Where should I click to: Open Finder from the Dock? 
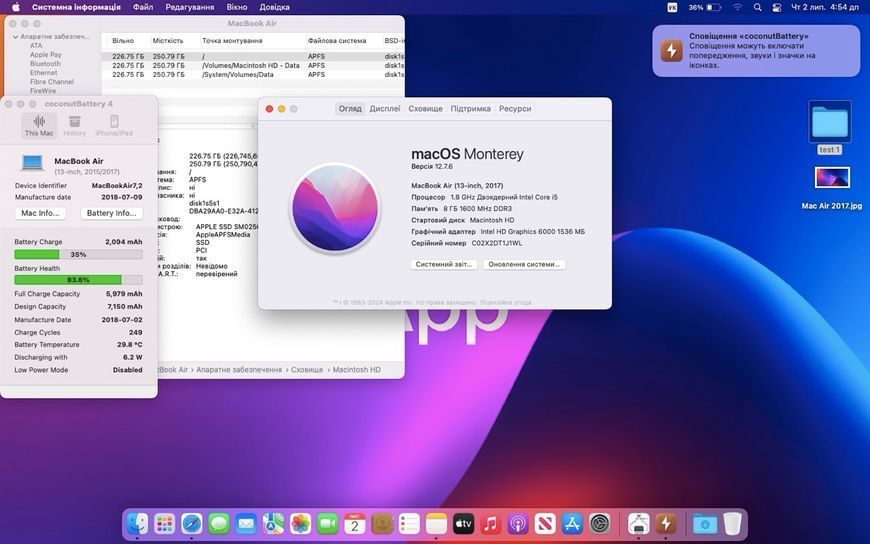[x=138, y=523]
